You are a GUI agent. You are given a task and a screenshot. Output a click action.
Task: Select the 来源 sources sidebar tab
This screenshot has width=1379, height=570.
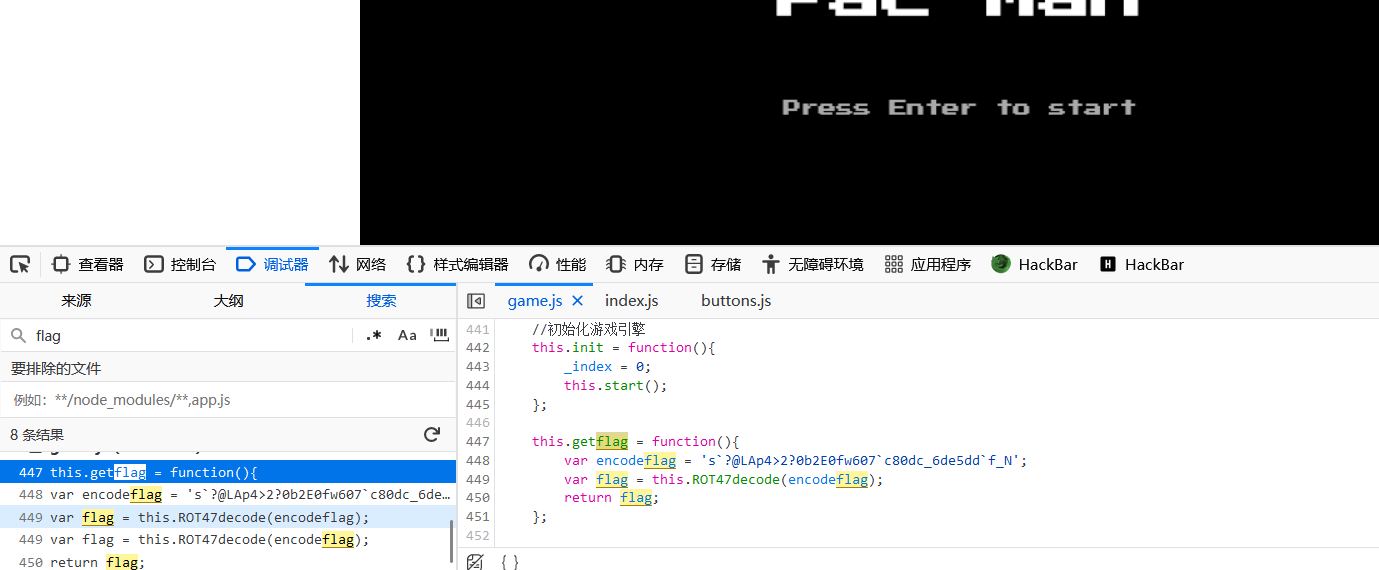point(76,301)
